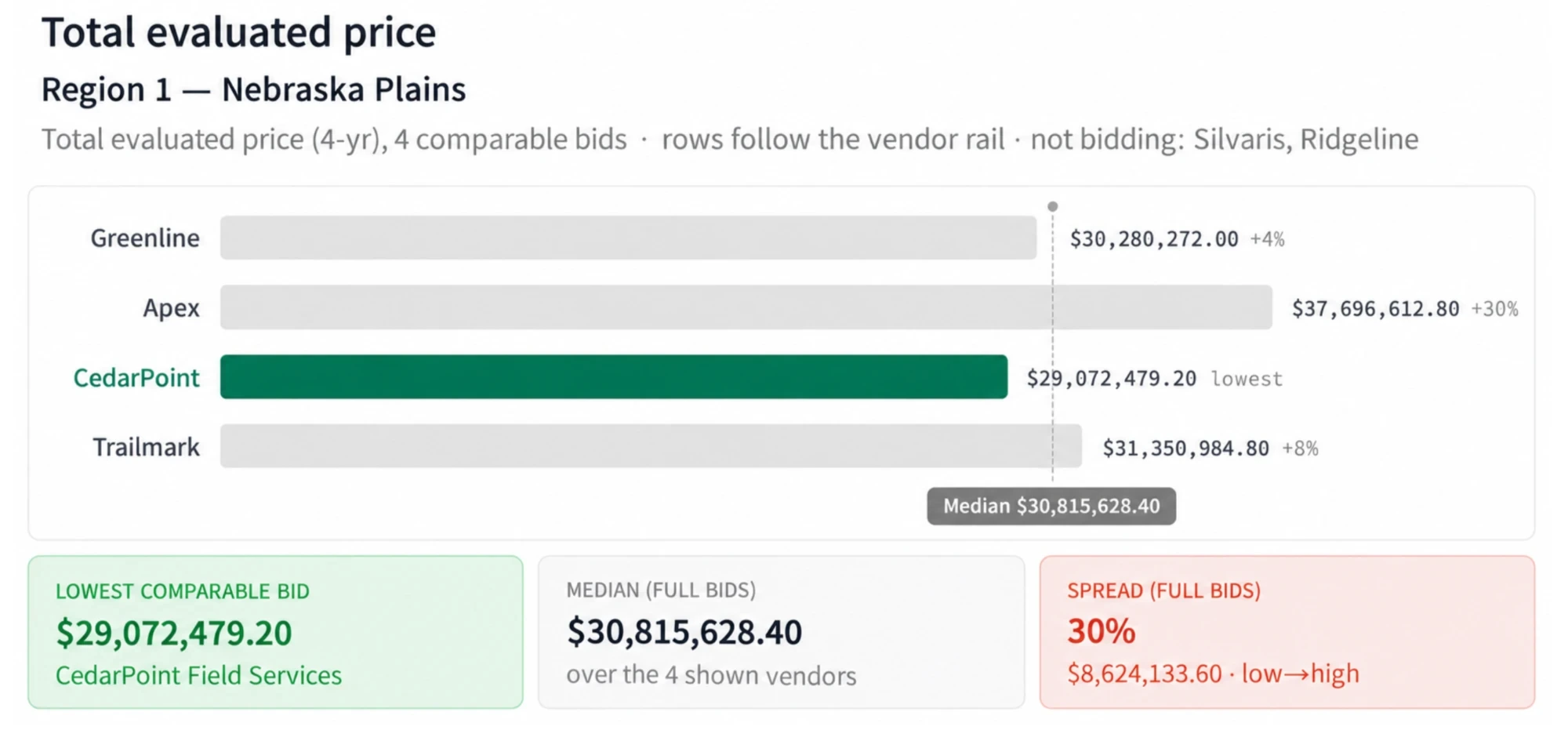Image resolution: width=1568 pixels, height=741 pixels.
Task: Click CedarPoint Field Services text
Action: pyautogui.click(x=198, y=675)
